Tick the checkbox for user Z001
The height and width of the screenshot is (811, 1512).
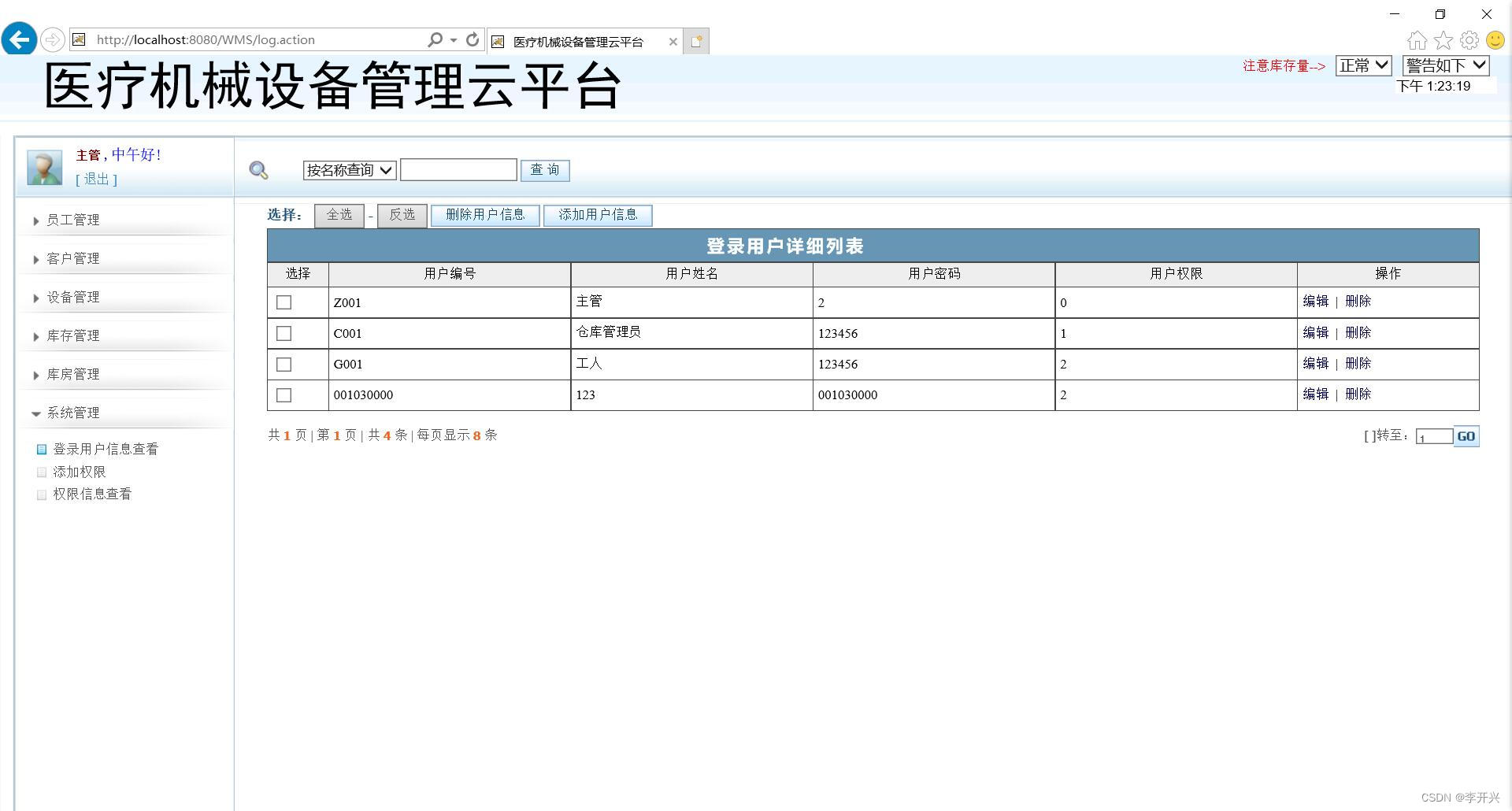pos(284,302)
